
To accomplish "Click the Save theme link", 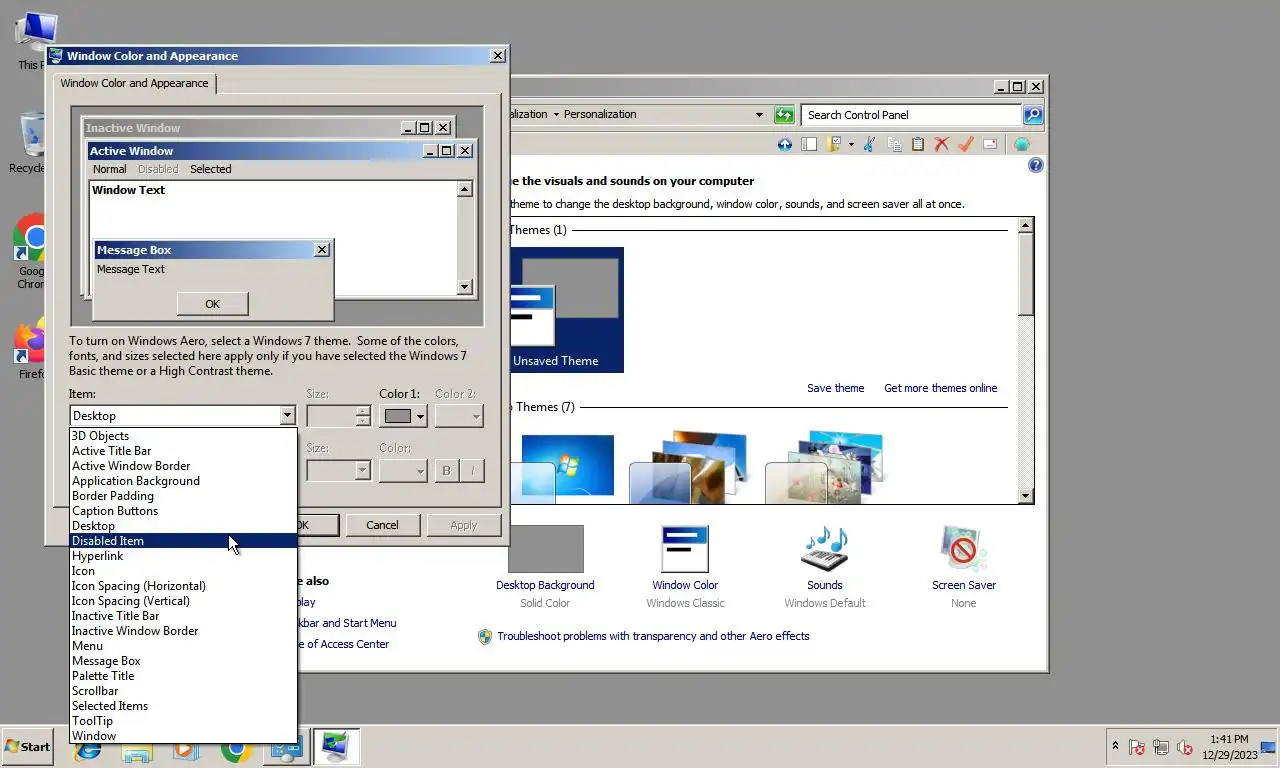I will click(835, 388).
